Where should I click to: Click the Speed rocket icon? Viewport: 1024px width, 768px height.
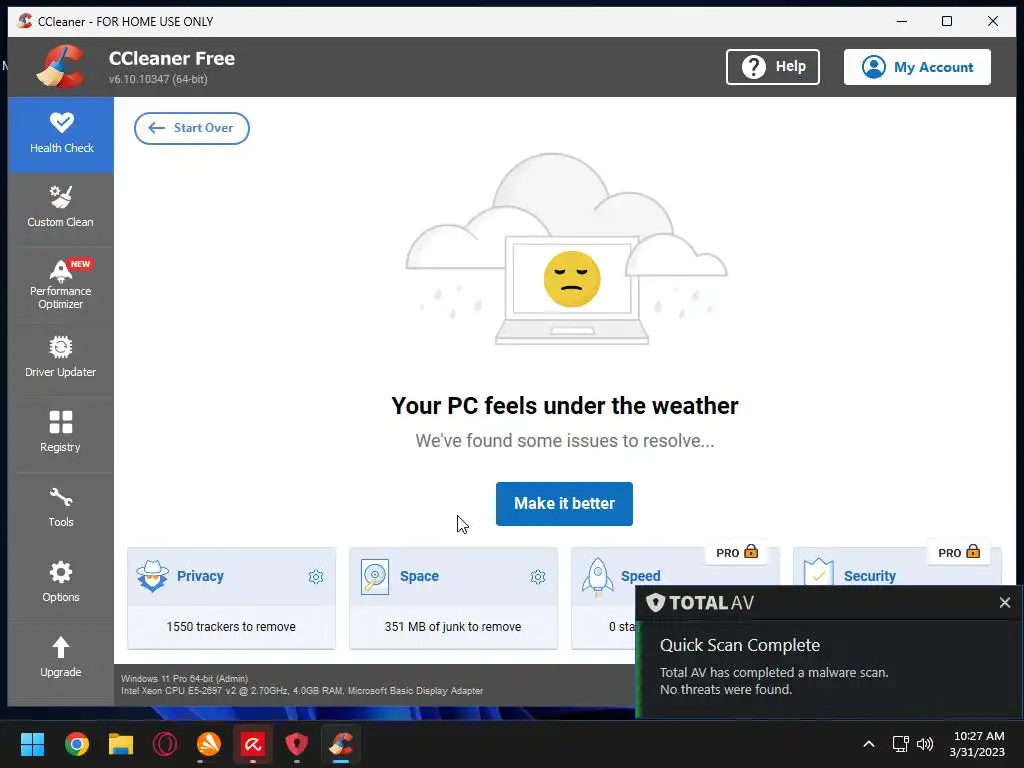[598, 577]
